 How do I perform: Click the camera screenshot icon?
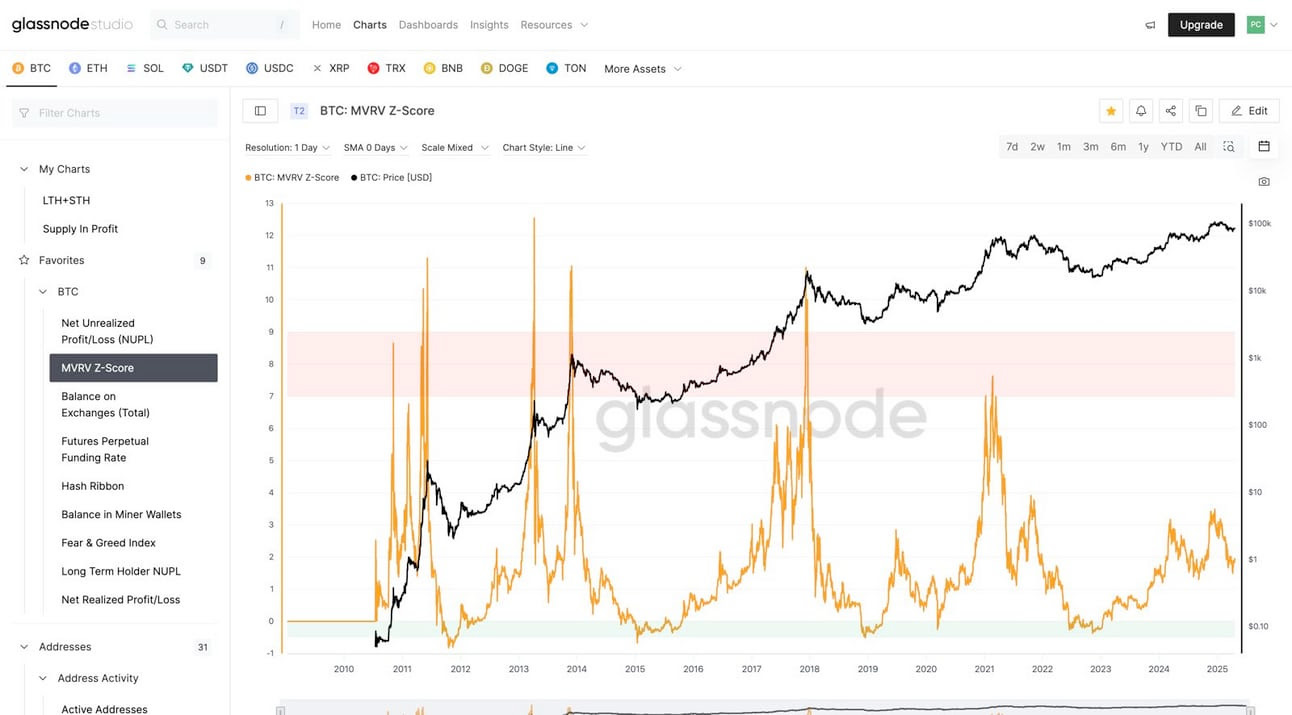pyautogui.click(x=1263, y=181)
